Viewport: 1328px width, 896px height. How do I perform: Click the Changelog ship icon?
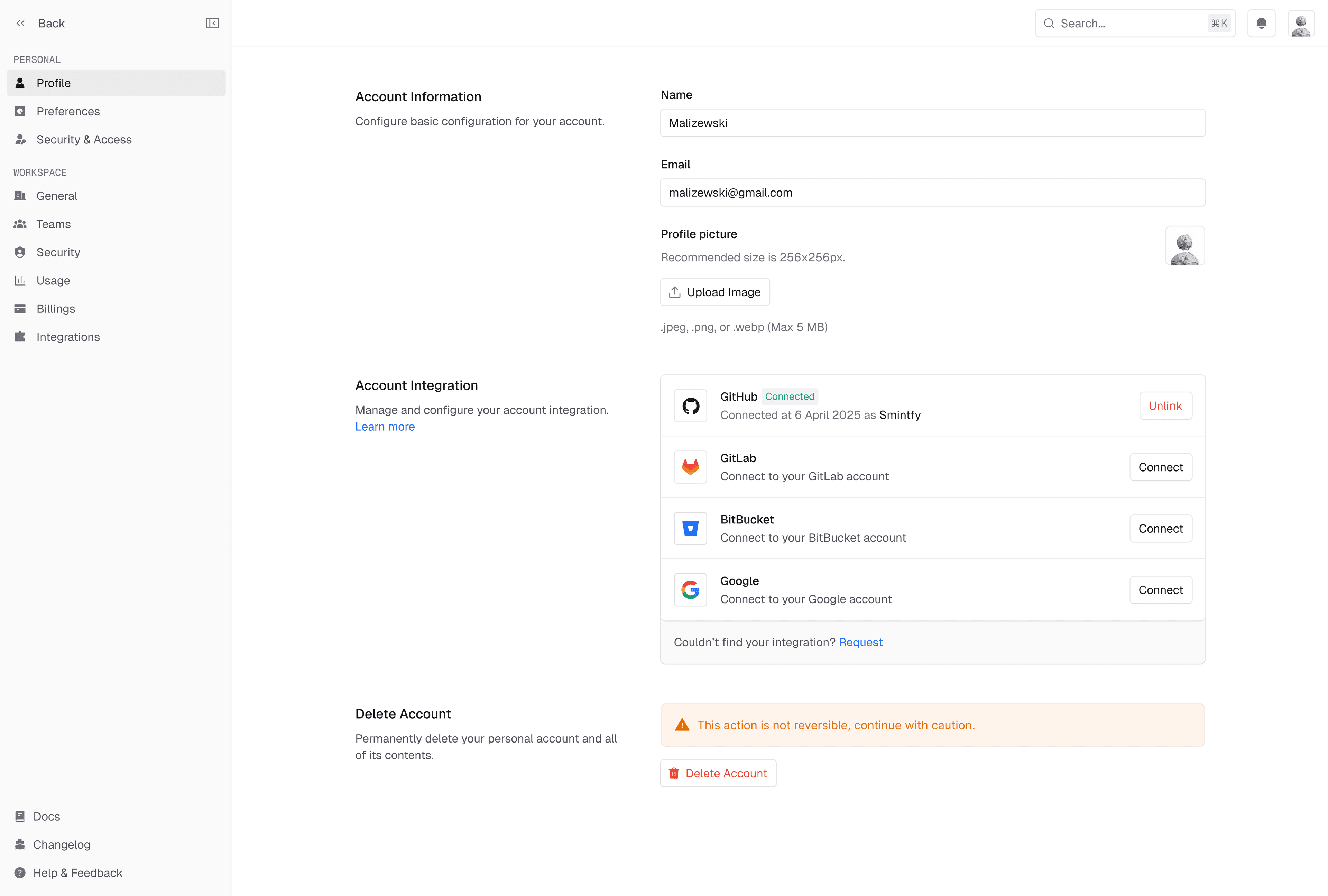pyautogui.click(x=20, y=844)
